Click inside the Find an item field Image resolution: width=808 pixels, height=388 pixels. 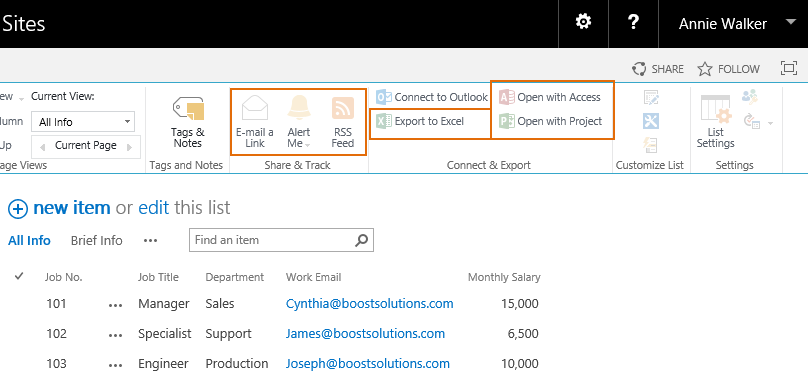[273, 240]
